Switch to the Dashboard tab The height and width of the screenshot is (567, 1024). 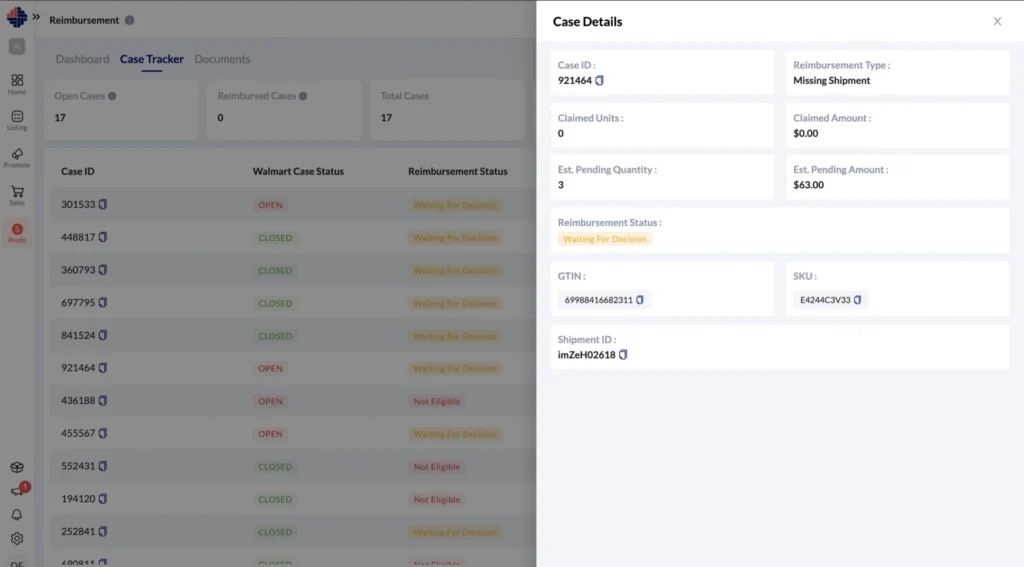(82, 59)
